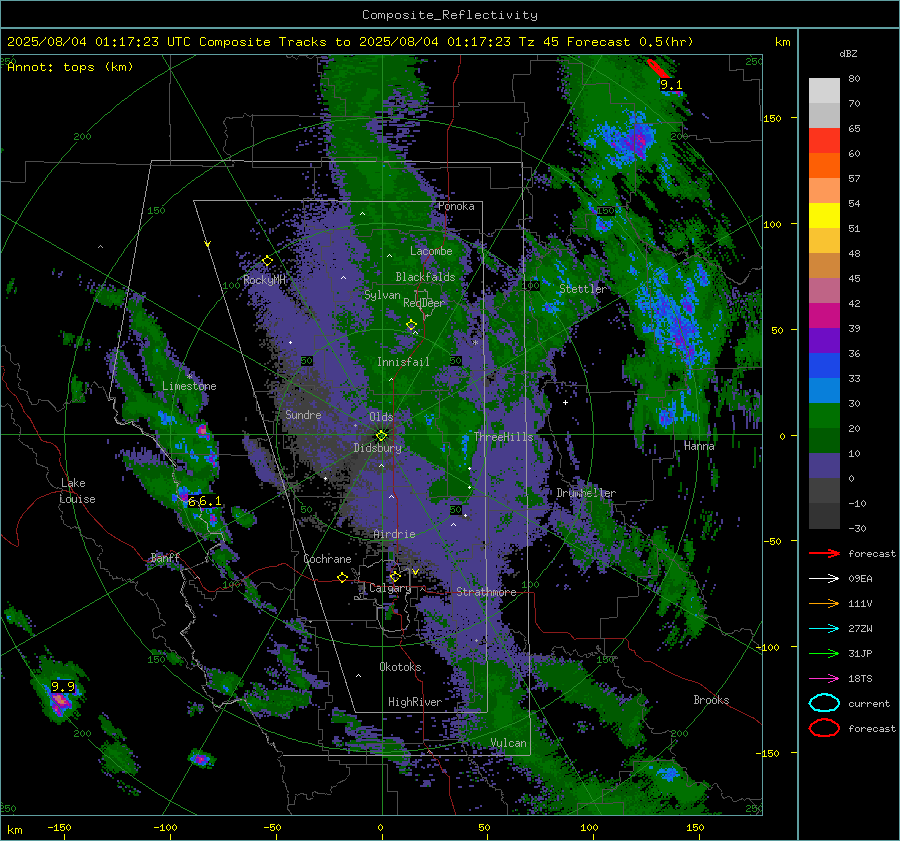Click the 9.9 storm top label
Screen dimensions: 900x841
[63, 686]
